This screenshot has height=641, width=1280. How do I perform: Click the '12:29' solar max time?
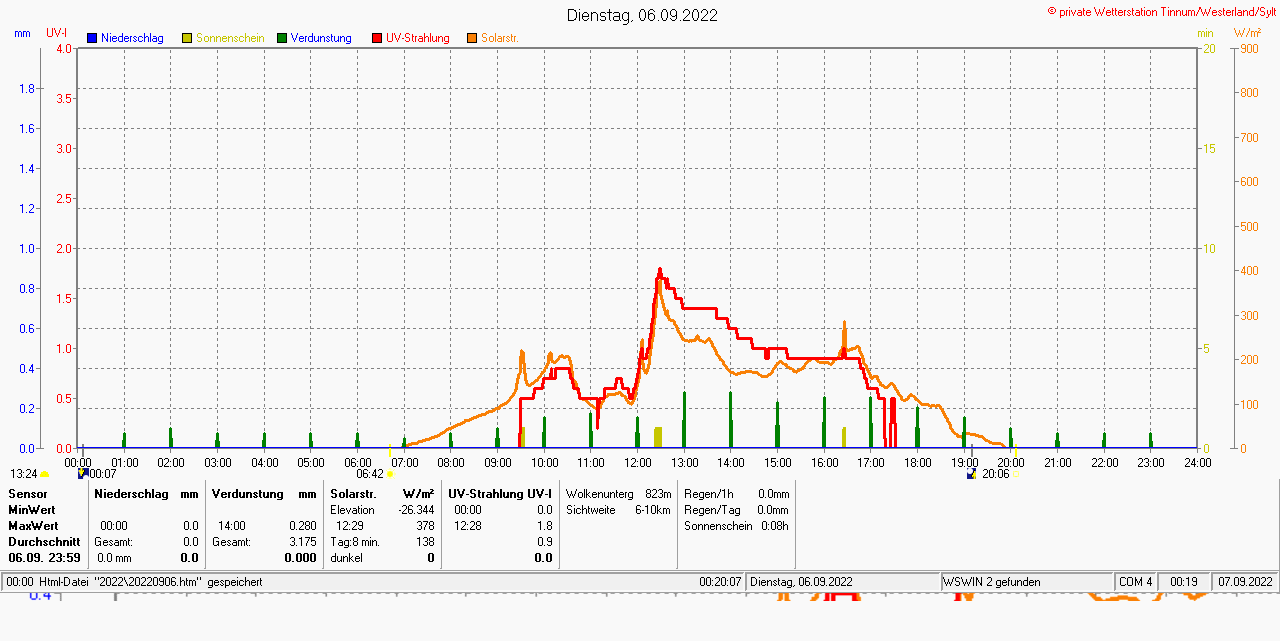pyautogui.click(x=350, y=526)
